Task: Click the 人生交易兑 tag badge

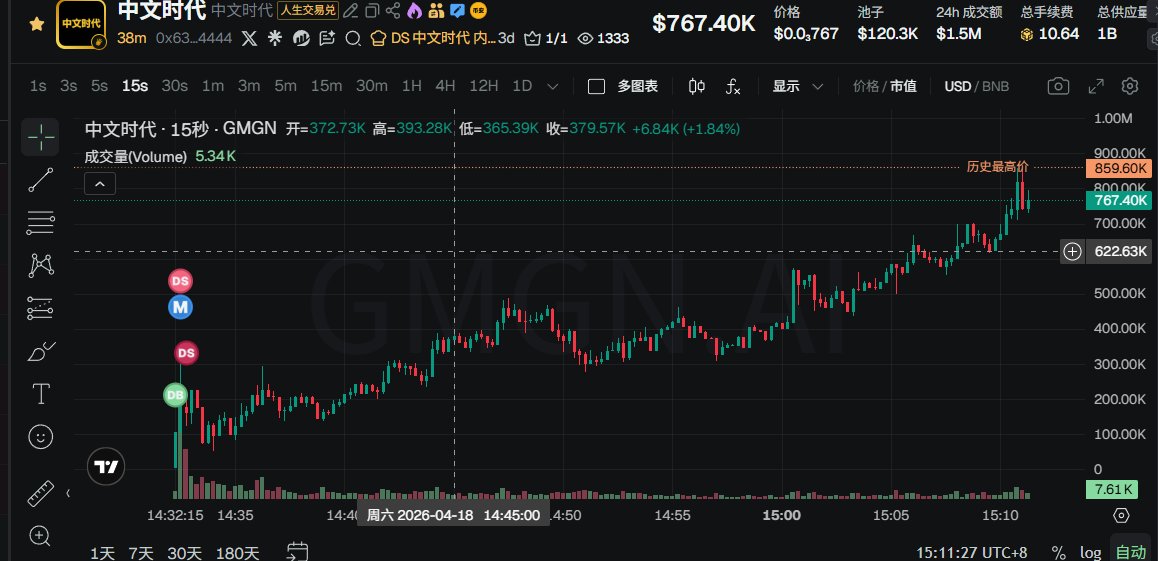Action: click(308, 10)
